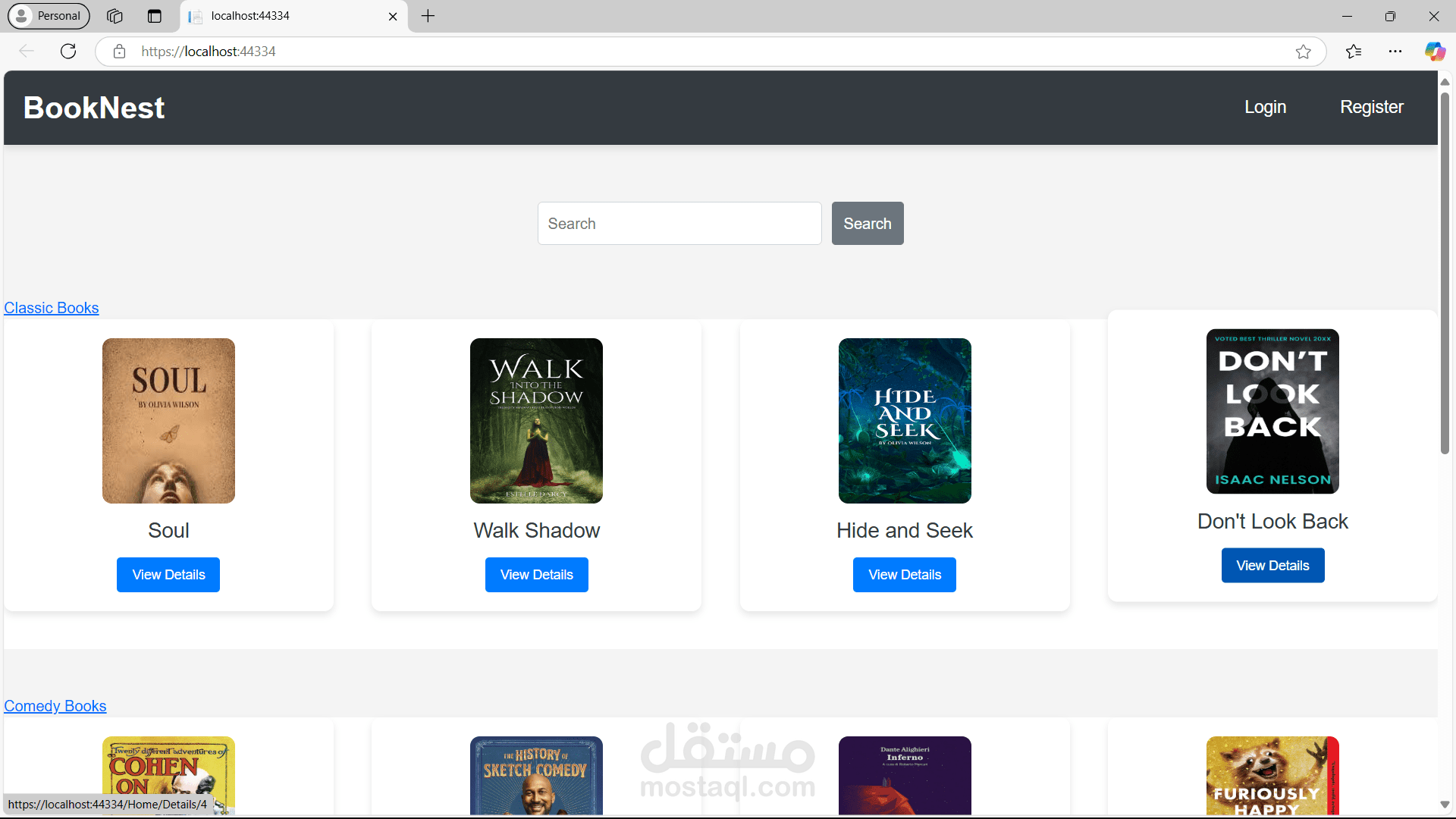The width and height of the screenshot is (1456, 819).
Task: Open the Register page
Action: pyautogui.click(x=1371, y=107)
